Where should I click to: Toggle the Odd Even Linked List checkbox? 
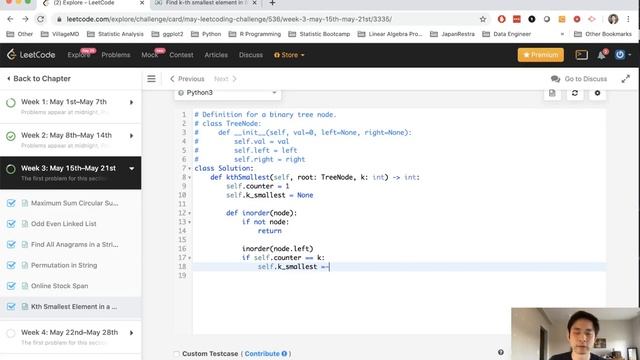pyautogui.click(x=11, y=224)
